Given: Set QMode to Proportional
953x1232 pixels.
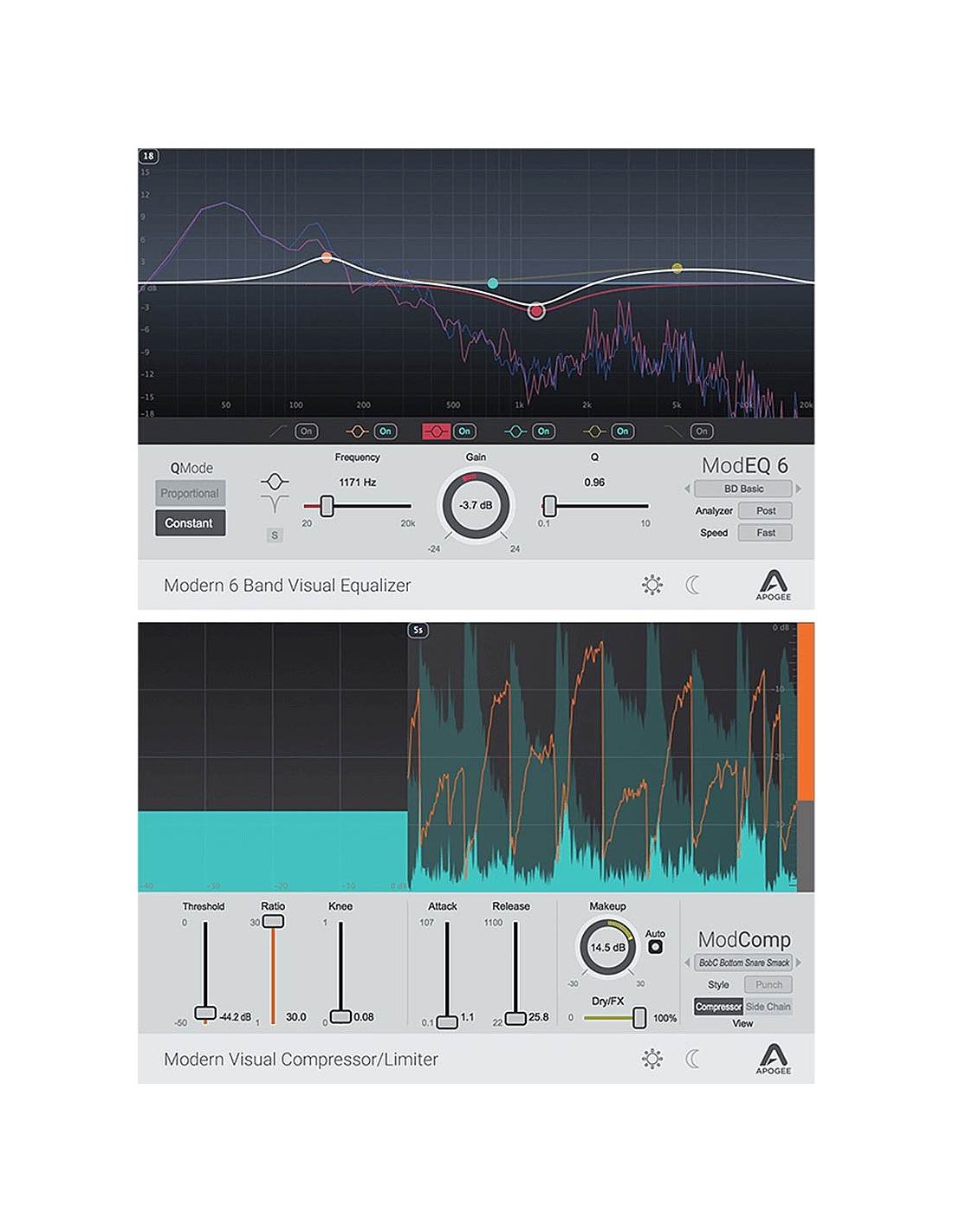Looking at the screenshot, I should point(190,493).
